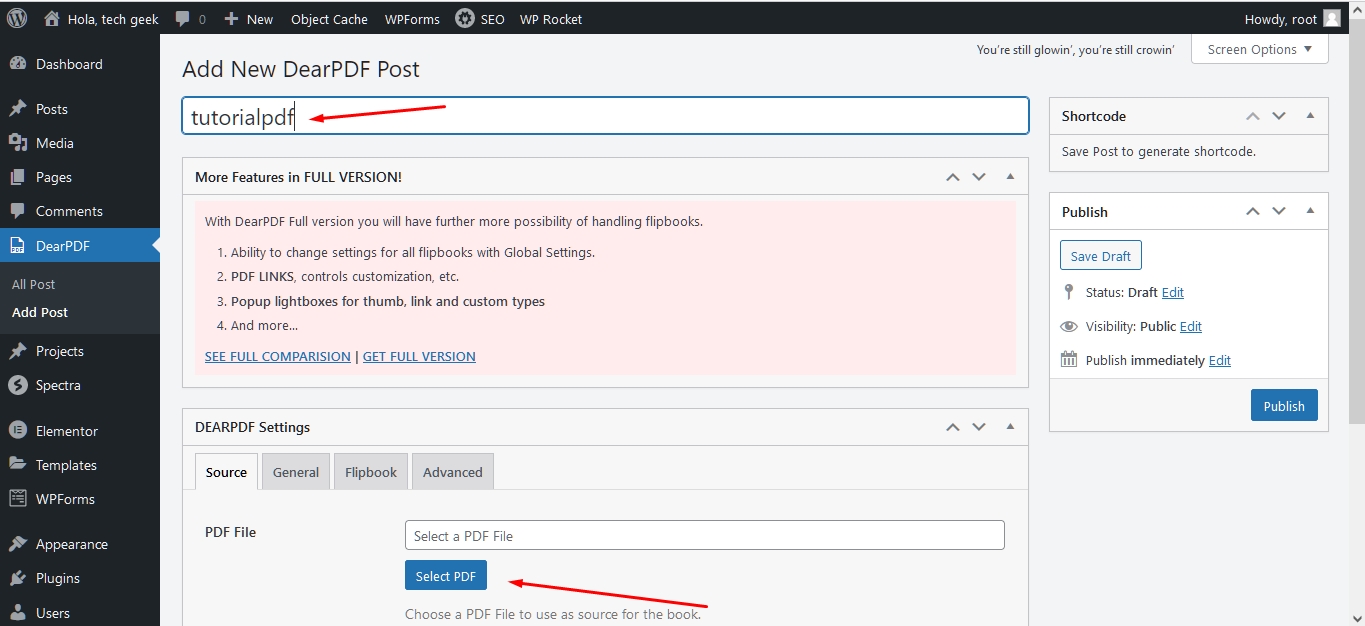Open Dashboard from the sidebar

click(69, 64)
